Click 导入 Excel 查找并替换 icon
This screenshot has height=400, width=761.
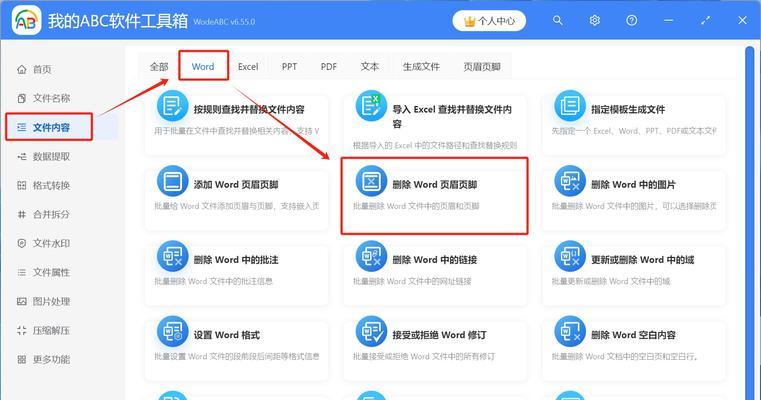pyautogui.click(x=371, y=106)
